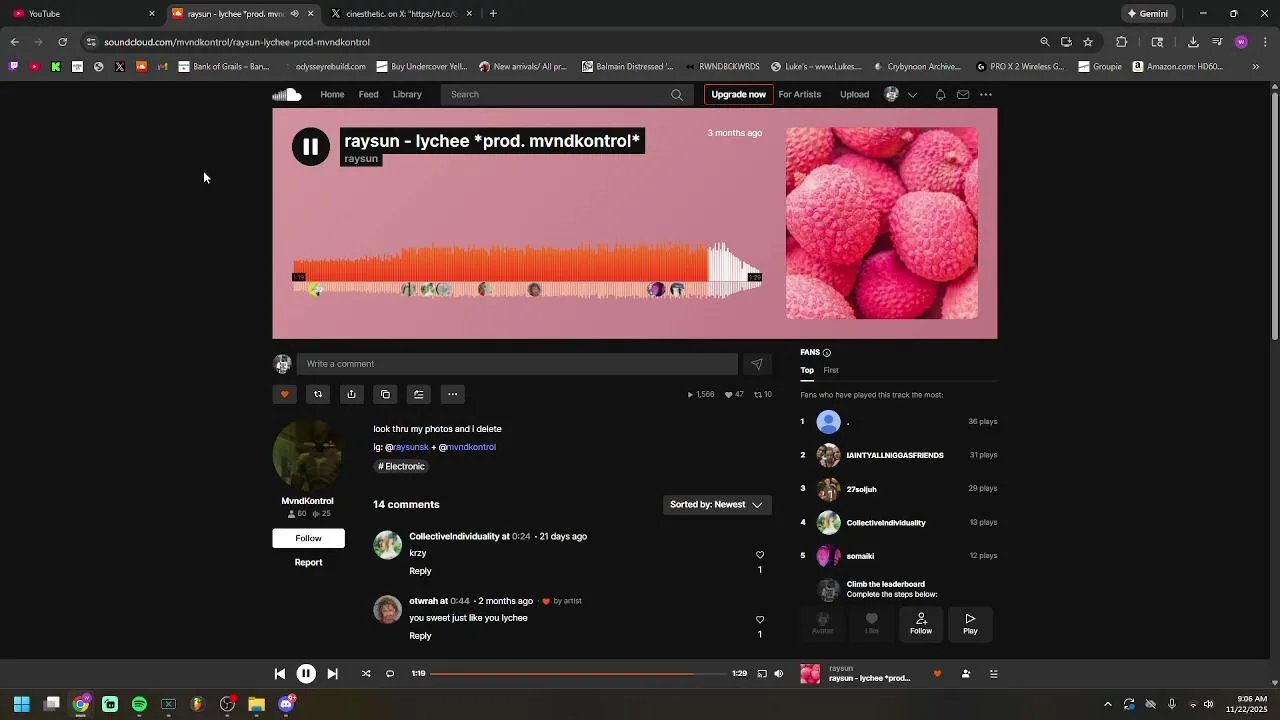Screen dimensions: 1280x720
Task: Skip to next track in bottom player
Action: 332,674
